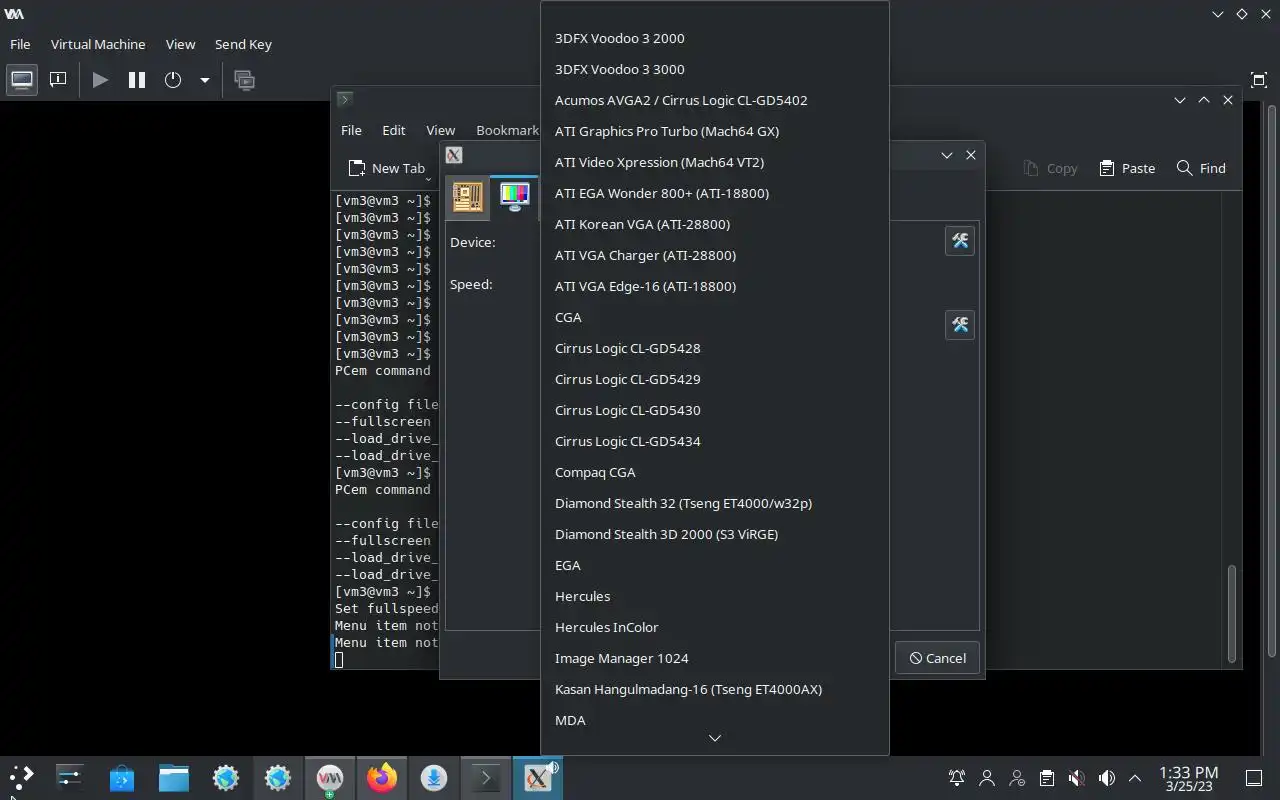This screenshot has height=800, width=1280.
Task: Select the motherboard tab icon in PCem dialog
Action: click(x=467, y=196)
